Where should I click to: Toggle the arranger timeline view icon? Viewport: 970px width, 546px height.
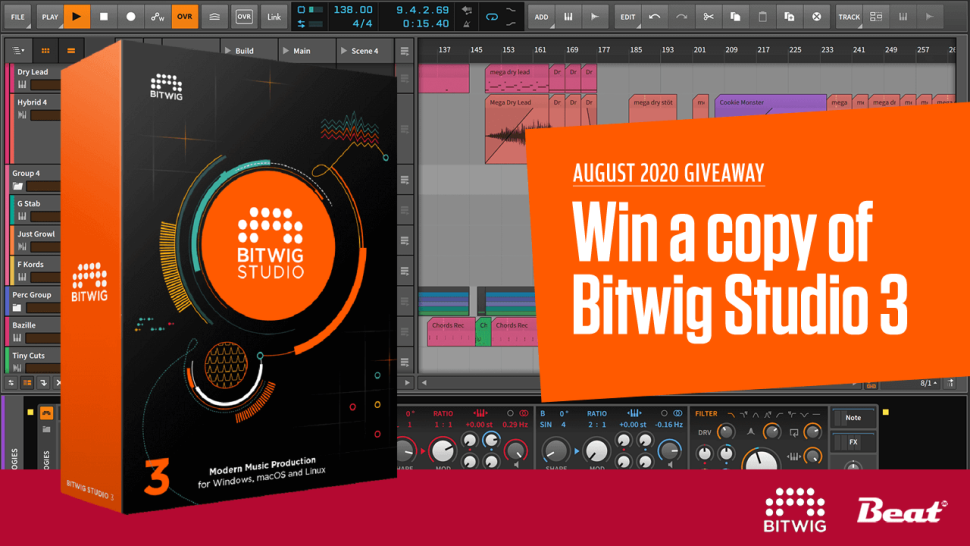(71, 51)
